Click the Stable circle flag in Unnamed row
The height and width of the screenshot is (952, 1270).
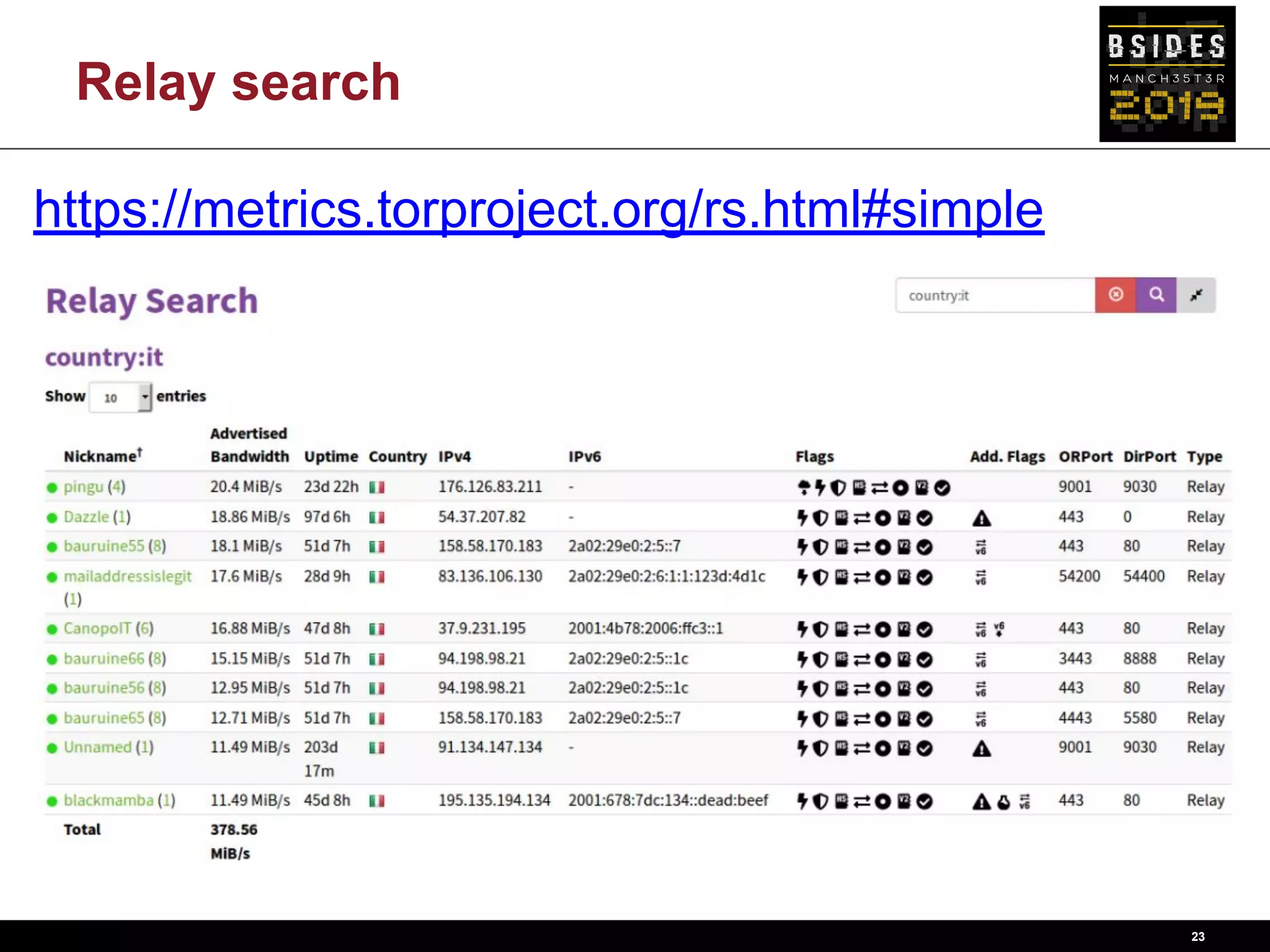882,749
